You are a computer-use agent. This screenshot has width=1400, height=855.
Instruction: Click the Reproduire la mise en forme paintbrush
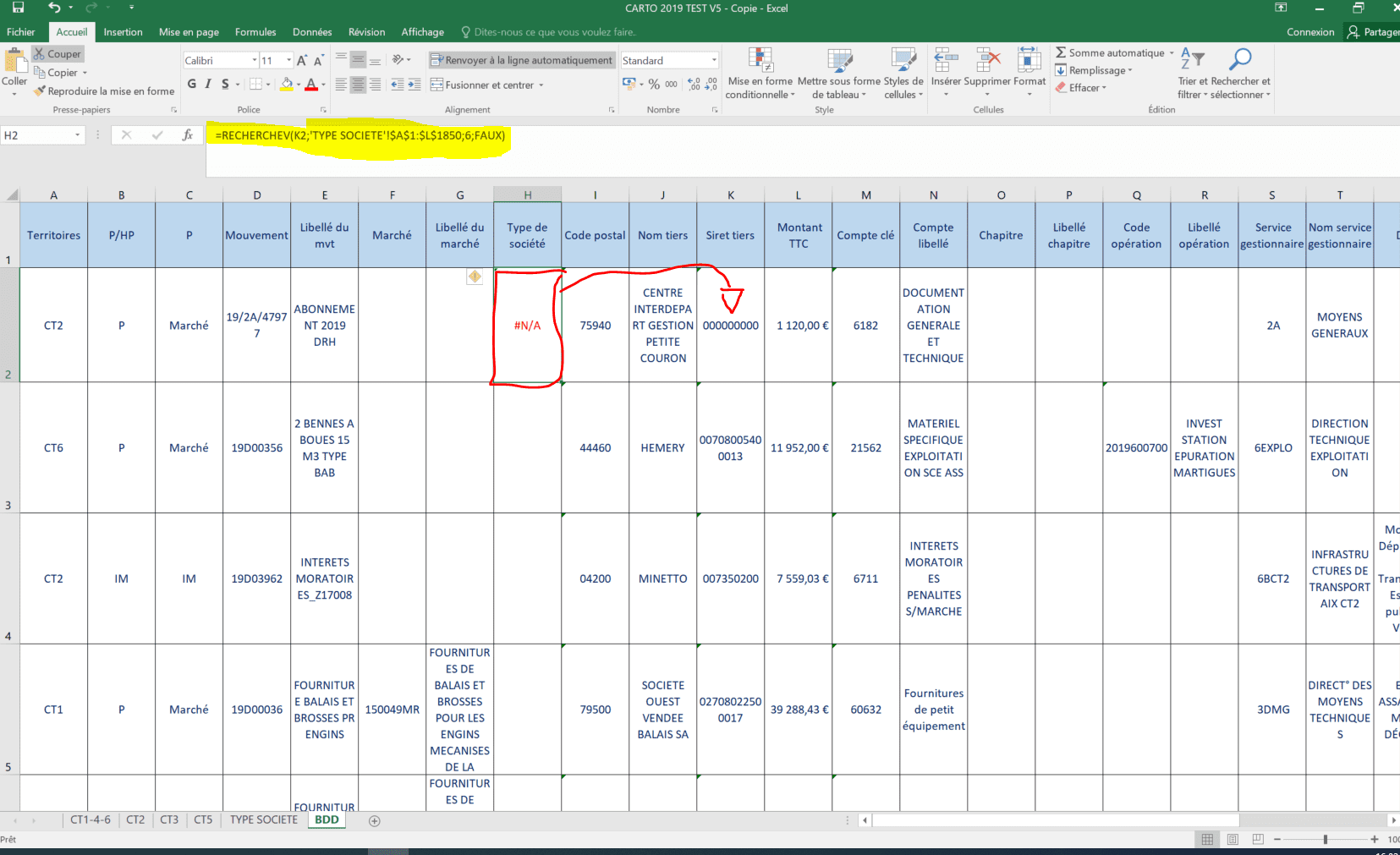point(39,91)
